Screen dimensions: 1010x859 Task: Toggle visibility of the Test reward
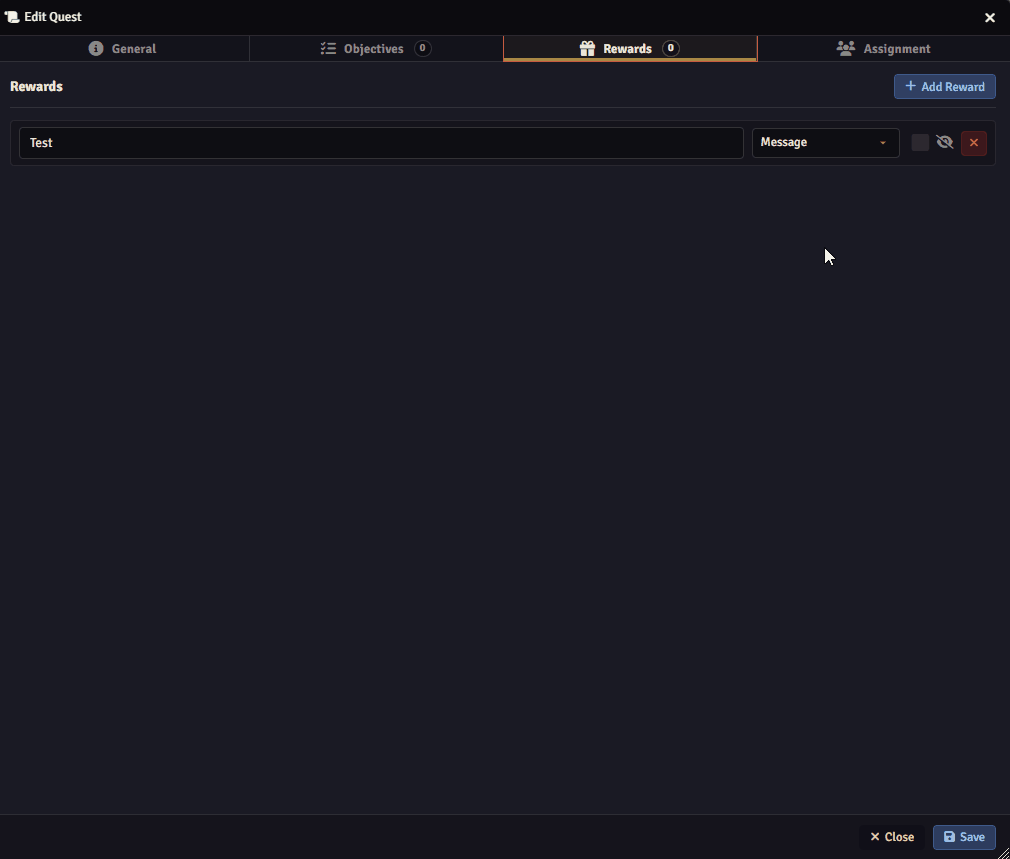(x=944, y=142)
